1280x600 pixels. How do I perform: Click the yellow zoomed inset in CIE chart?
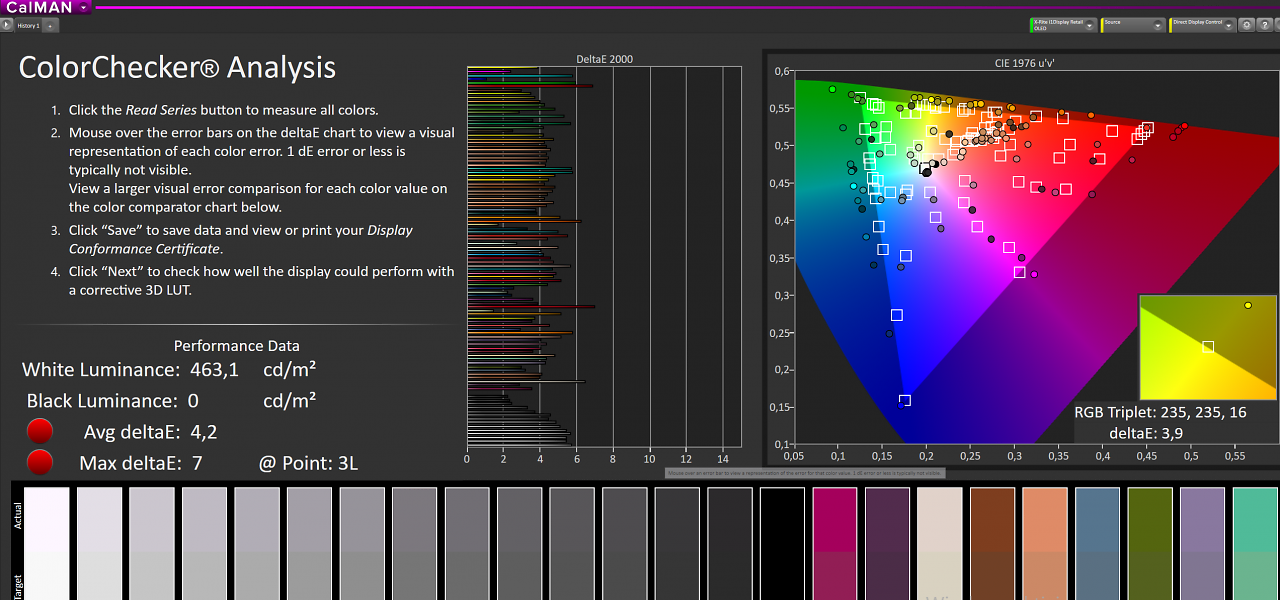point(1208,347)
